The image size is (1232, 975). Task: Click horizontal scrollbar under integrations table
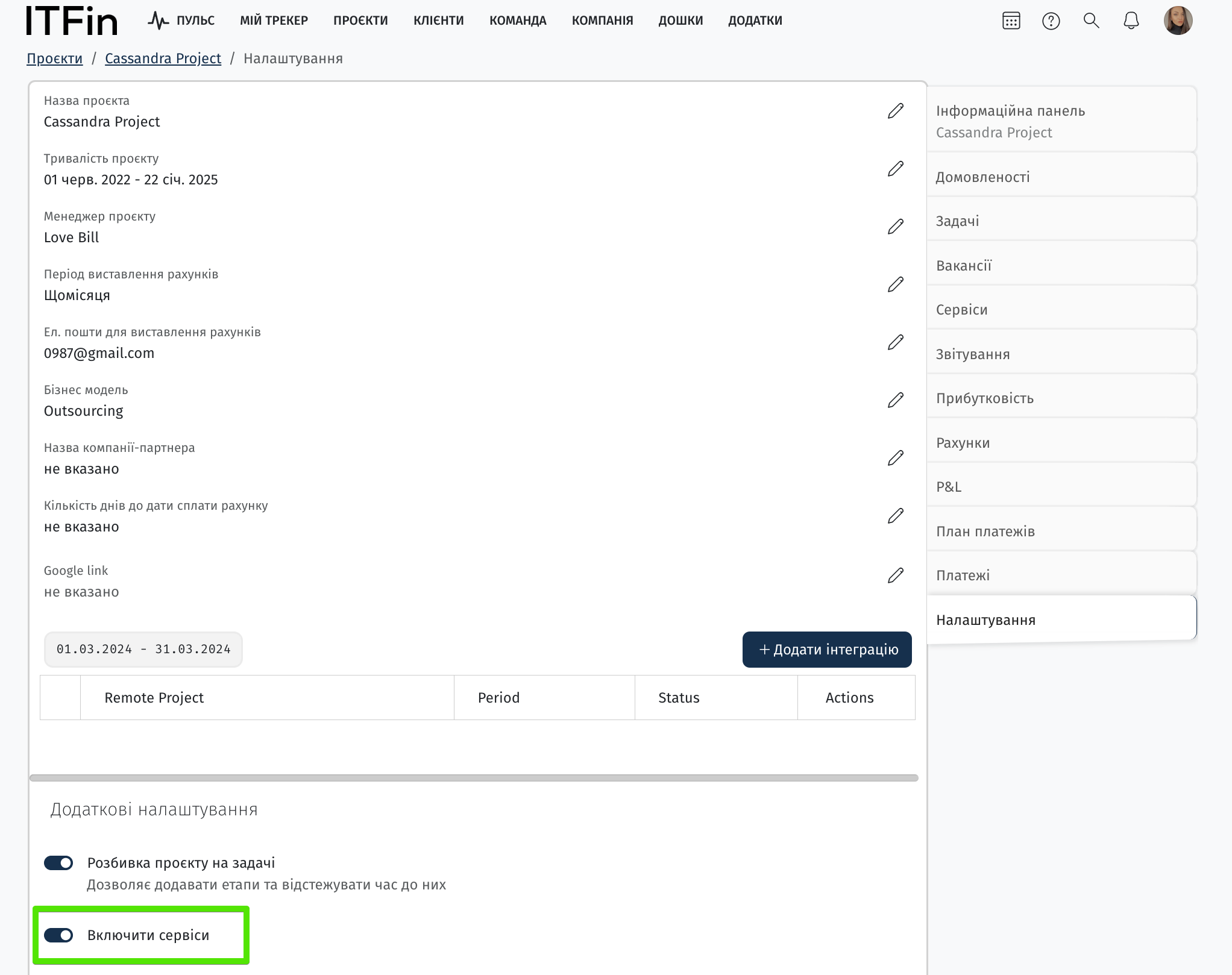pos(474,778)
